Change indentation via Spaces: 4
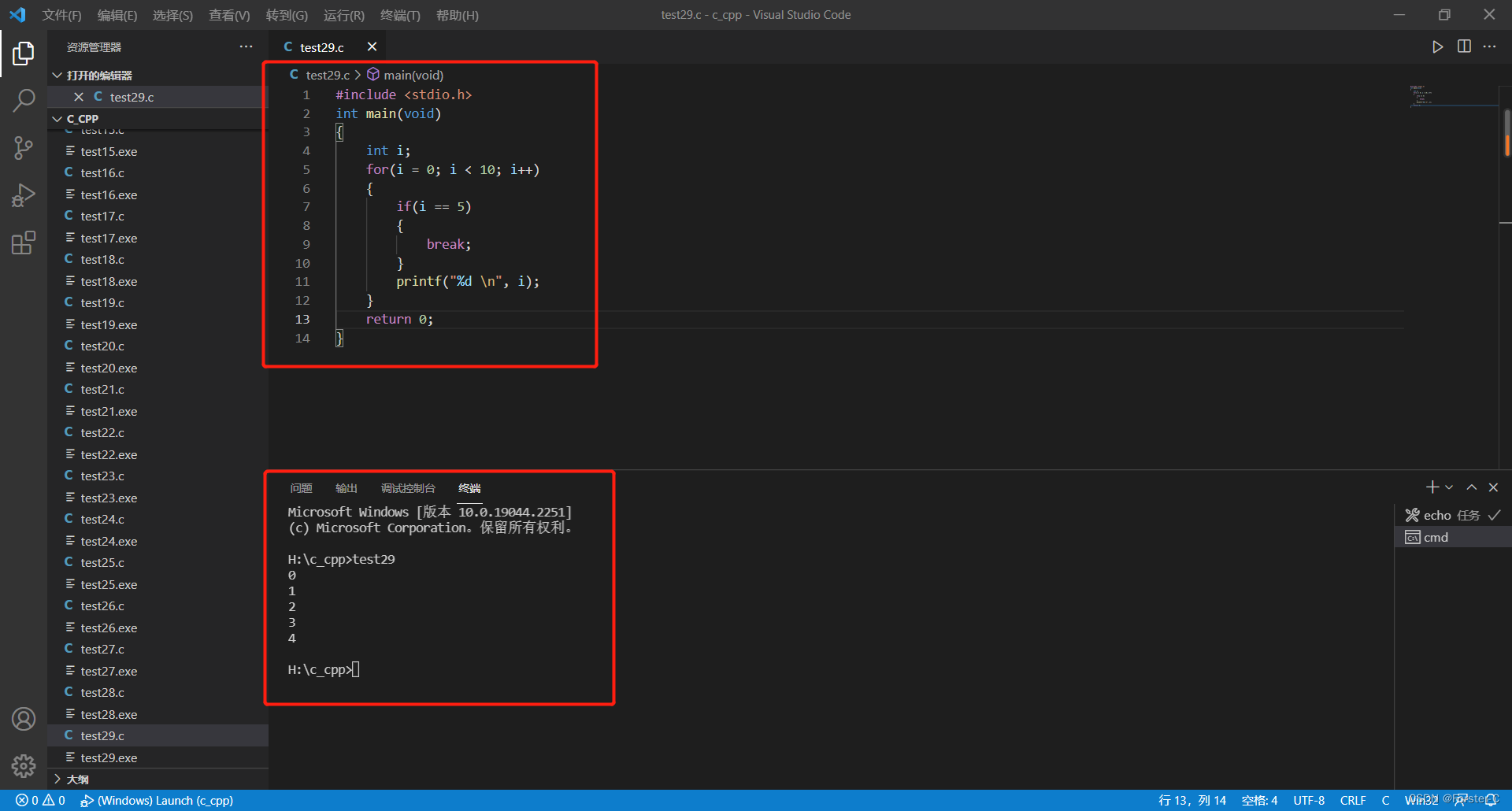This screenshot has width=1512, height=811. coord(1259,800)
